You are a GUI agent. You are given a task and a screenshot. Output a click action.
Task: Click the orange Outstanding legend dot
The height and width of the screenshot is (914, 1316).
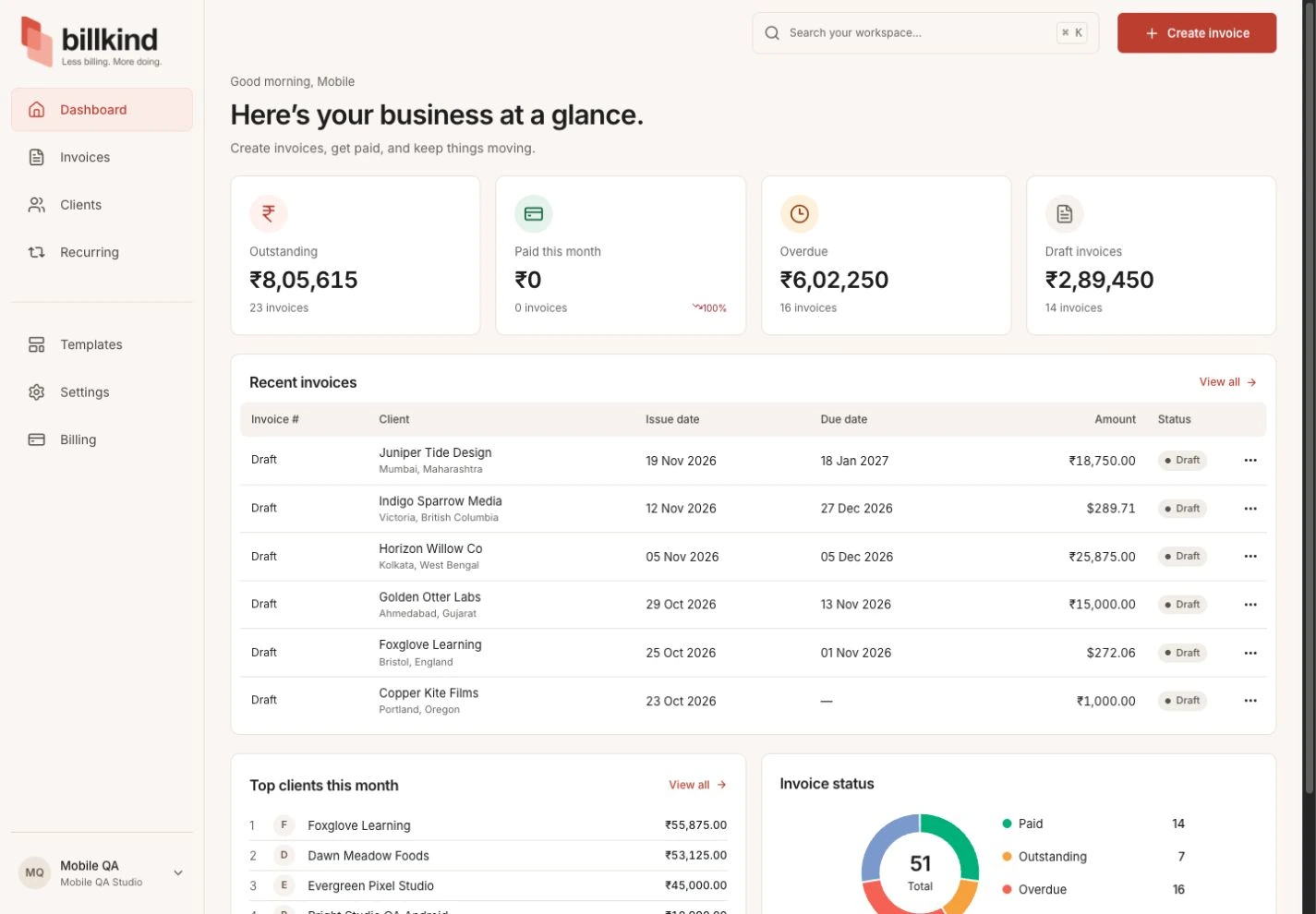pos(1007,857)
